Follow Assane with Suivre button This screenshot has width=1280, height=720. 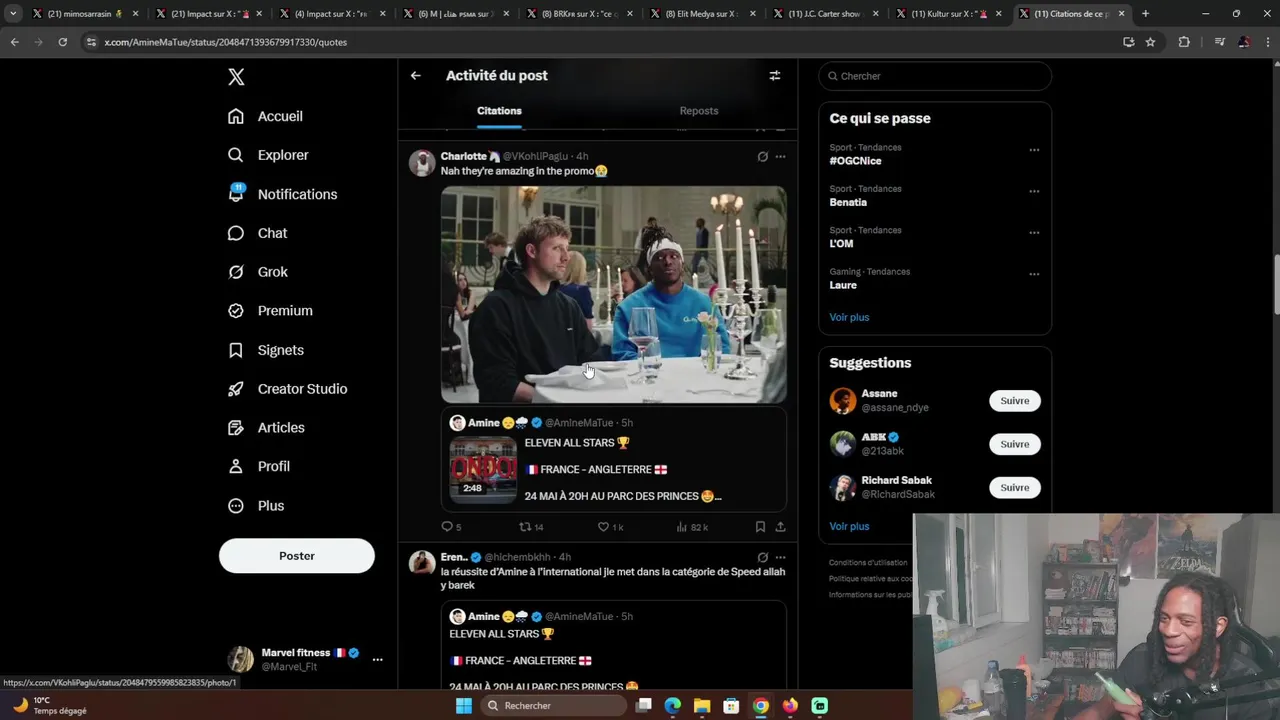click(1014, 401)
